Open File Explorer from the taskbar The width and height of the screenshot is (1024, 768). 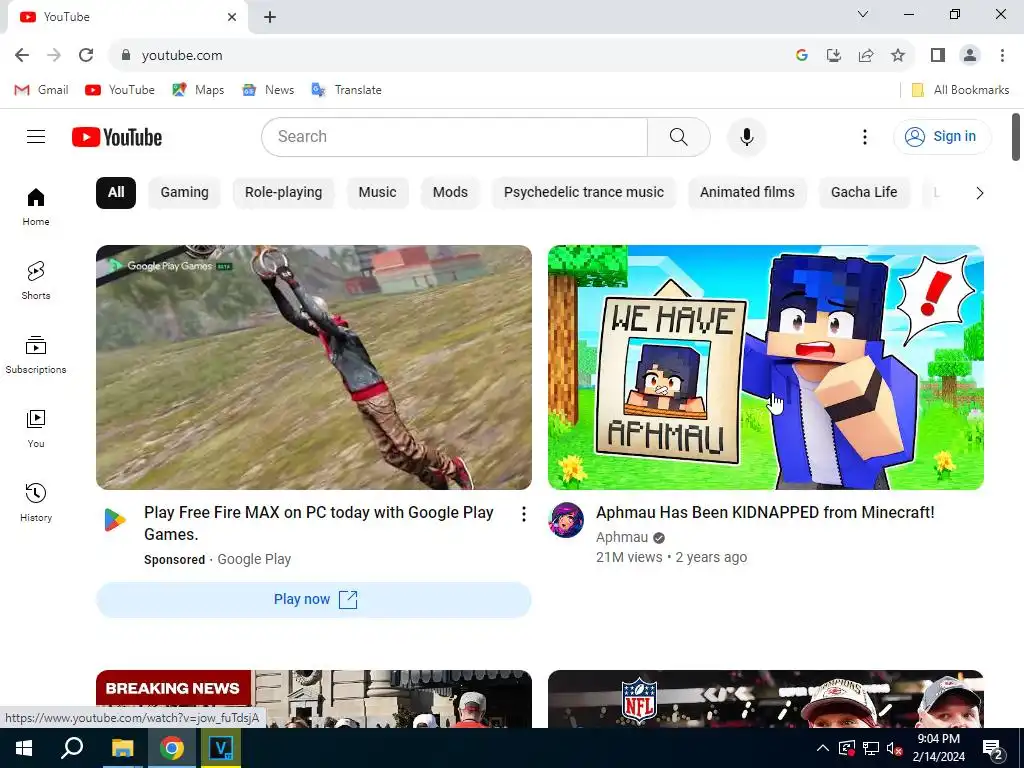pyautogui.click(x=122, y=748)
